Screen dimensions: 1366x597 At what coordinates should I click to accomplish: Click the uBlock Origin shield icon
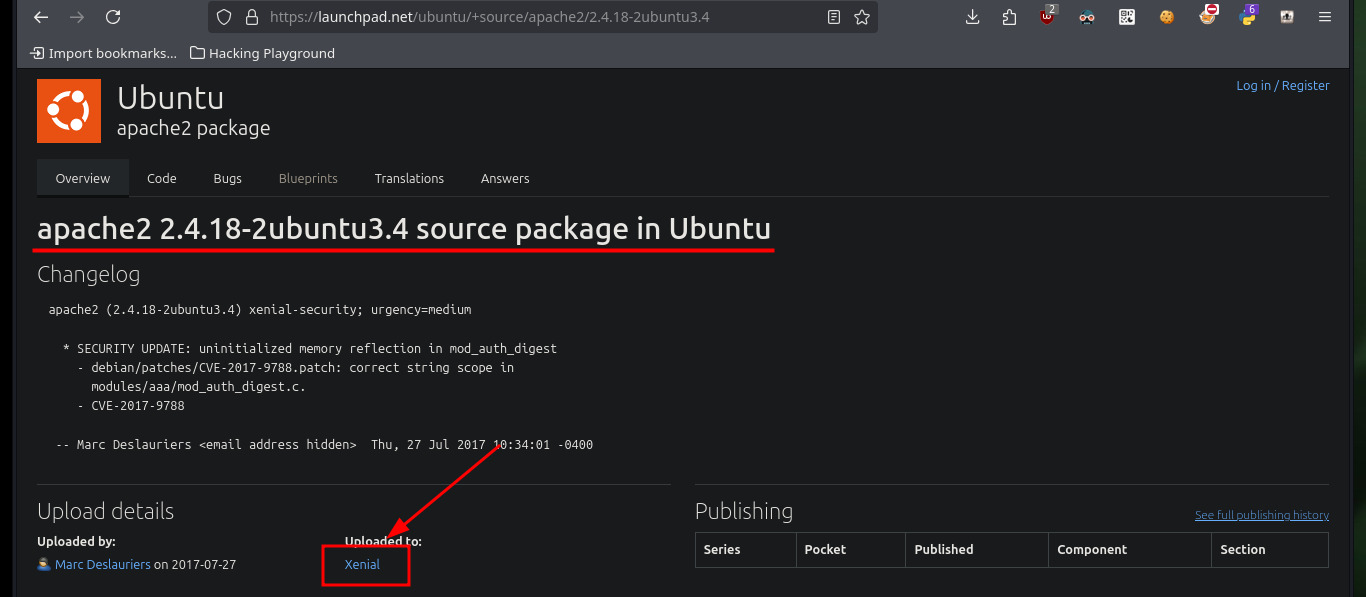point(1048,15)
